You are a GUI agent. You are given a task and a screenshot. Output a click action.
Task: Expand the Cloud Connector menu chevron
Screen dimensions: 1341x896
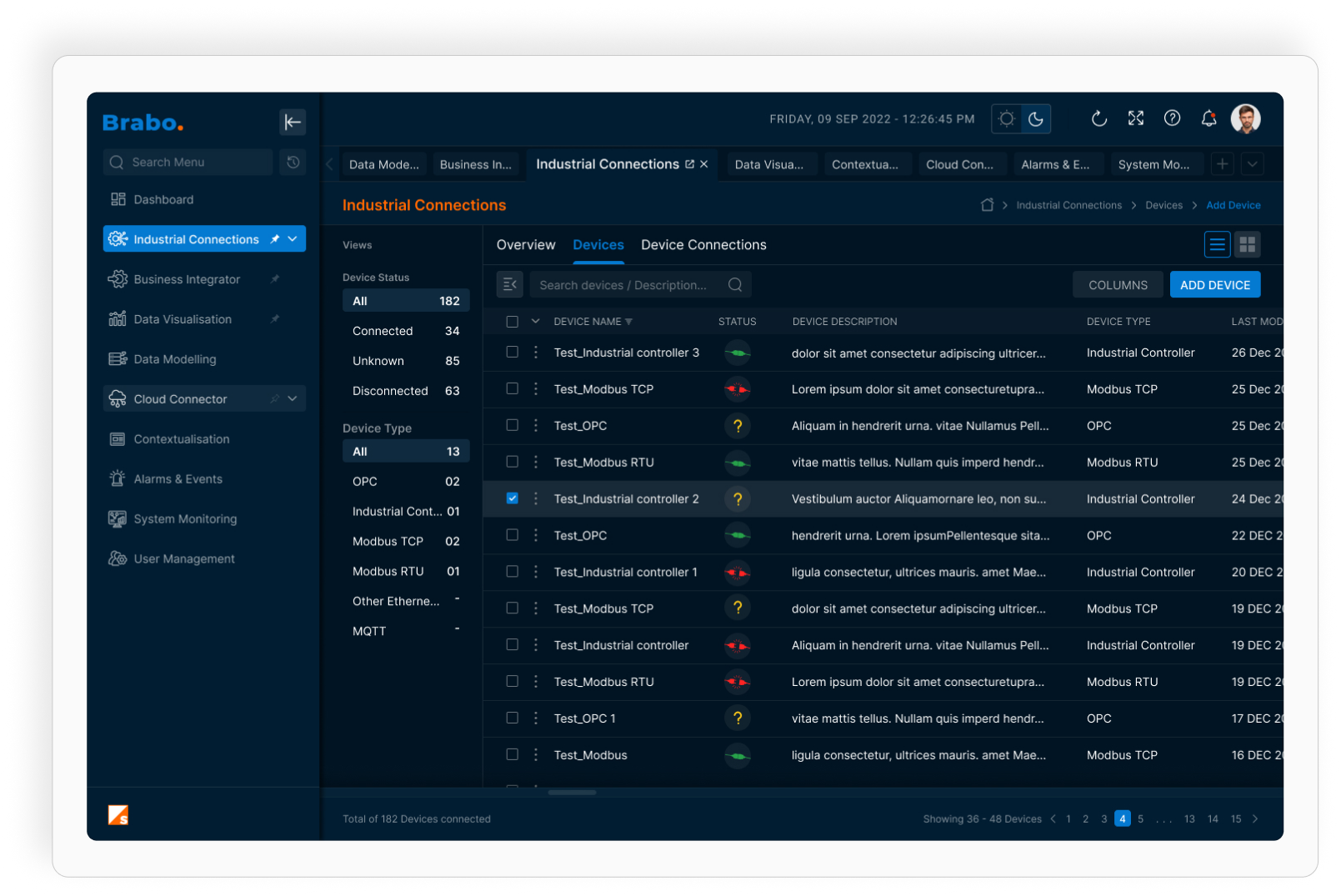click(x=293, y=399)
